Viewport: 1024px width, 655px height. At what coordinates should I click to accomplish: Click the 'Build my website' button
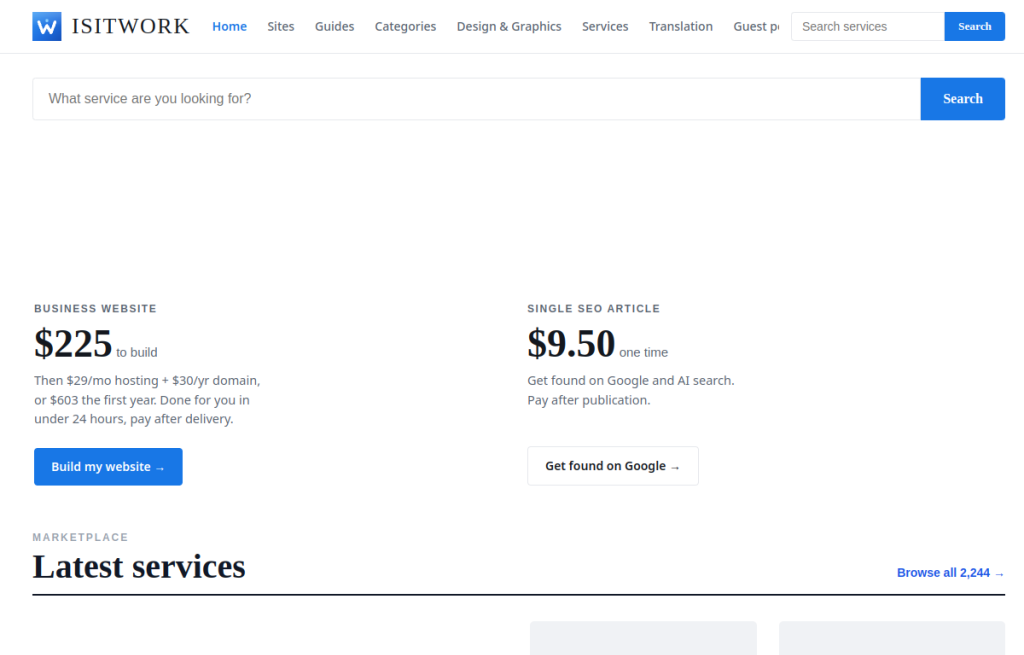click(x=108, y=467)
